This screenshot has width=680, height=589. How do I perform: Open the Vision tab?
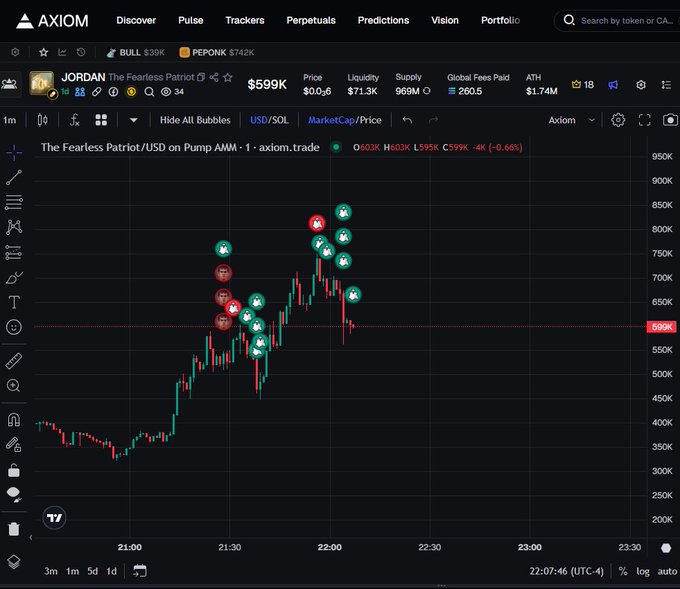pyautogui.click(x=445, y=20)
